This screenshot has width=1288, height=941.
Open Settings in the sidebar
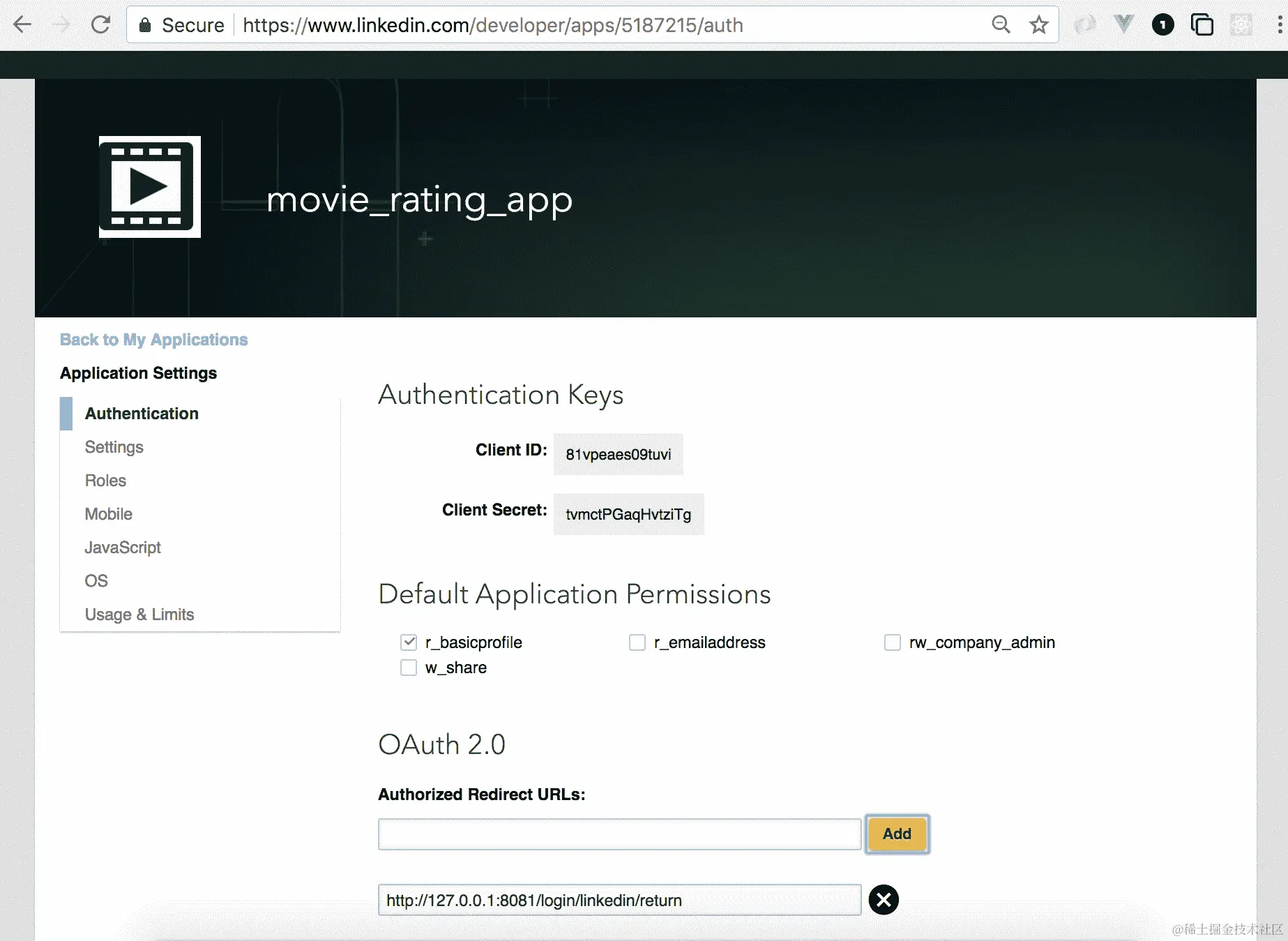(x=114, y=447)
